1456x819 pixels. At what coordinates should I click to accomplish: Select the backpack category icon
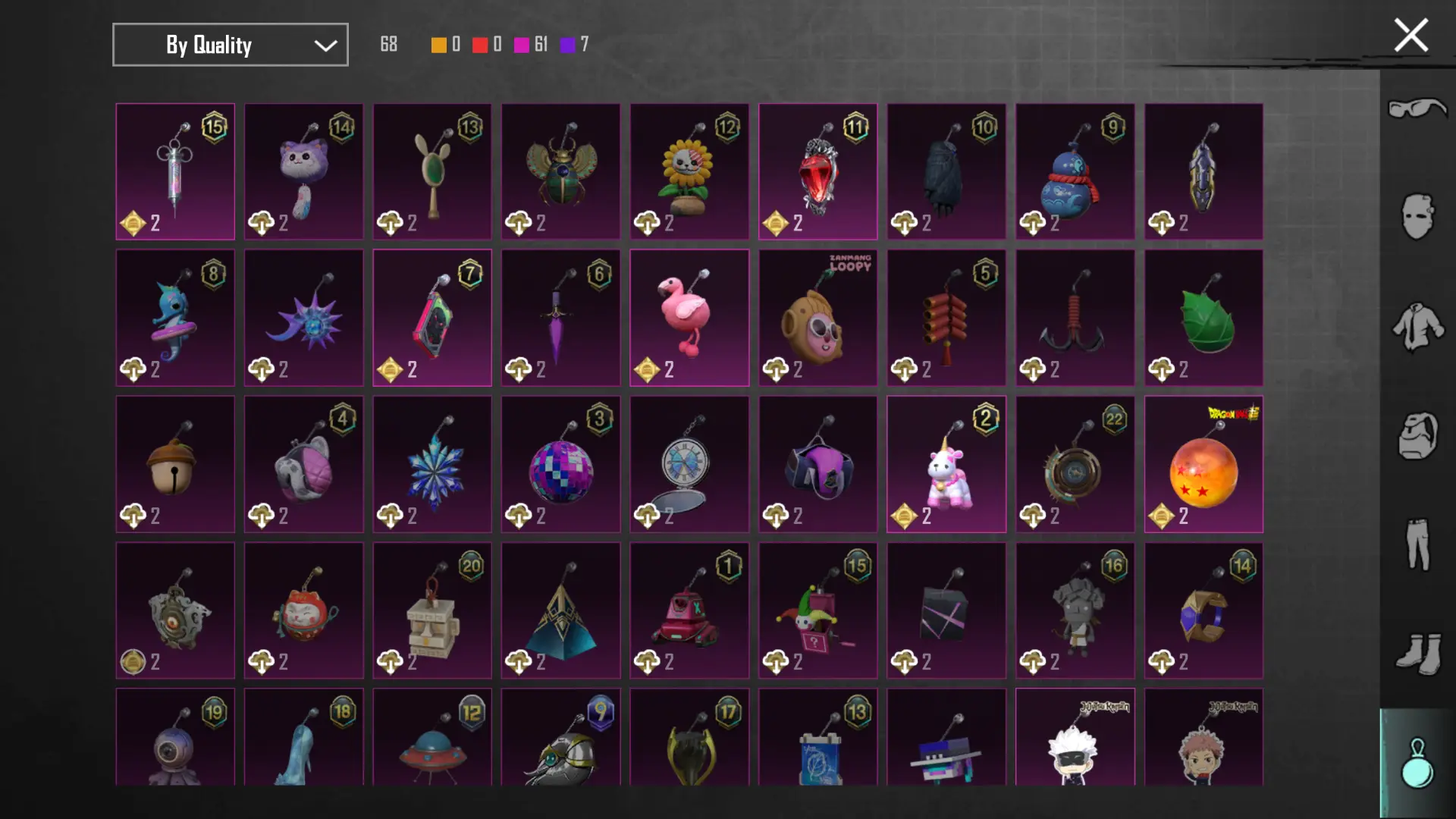(1417, 435)
